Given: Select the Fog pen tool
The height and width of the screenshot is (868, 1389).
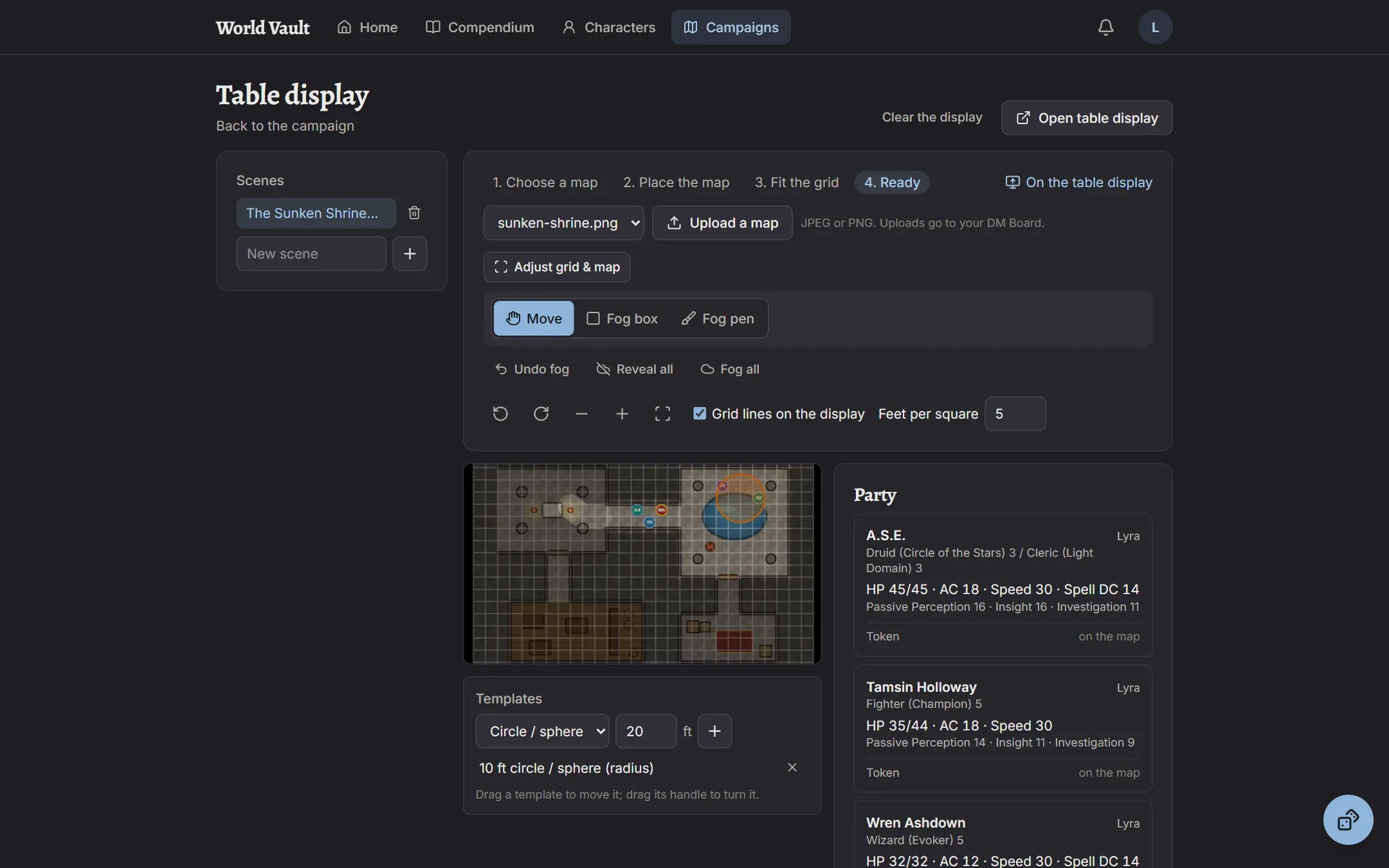Looking at the screenshot, I should pos(718,318).
